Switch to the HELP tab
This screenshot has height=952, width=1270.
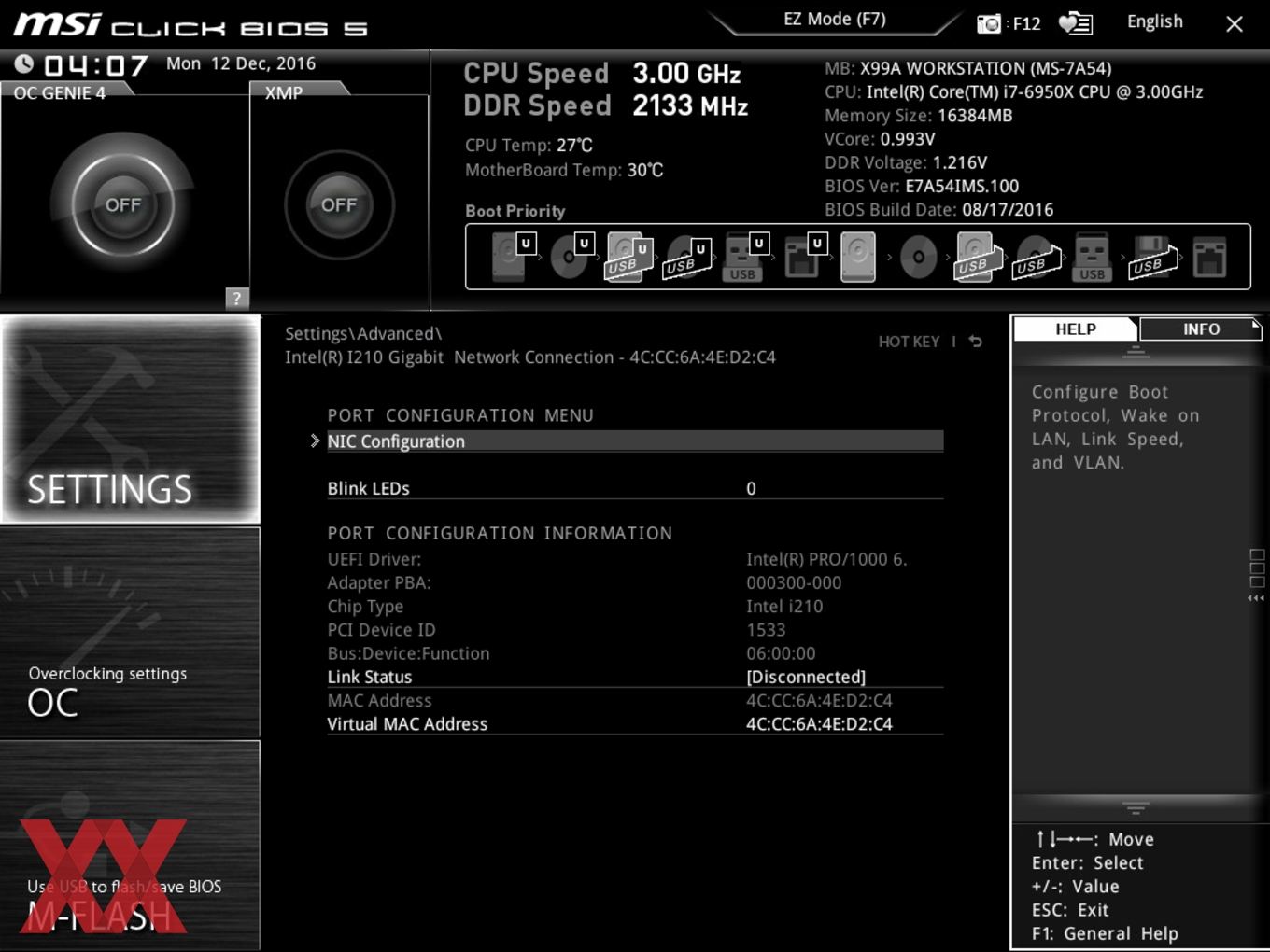pyautogui.click(x=1076, y=329)
